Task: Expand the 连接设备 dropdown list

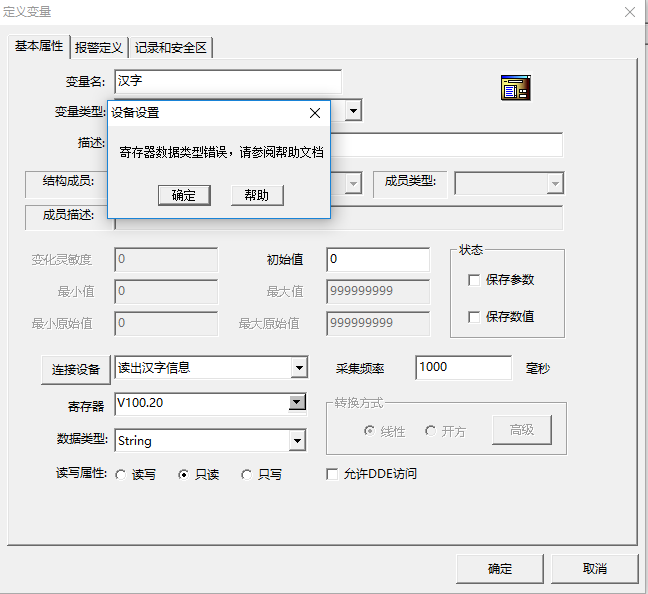Action: click(298, 368)
